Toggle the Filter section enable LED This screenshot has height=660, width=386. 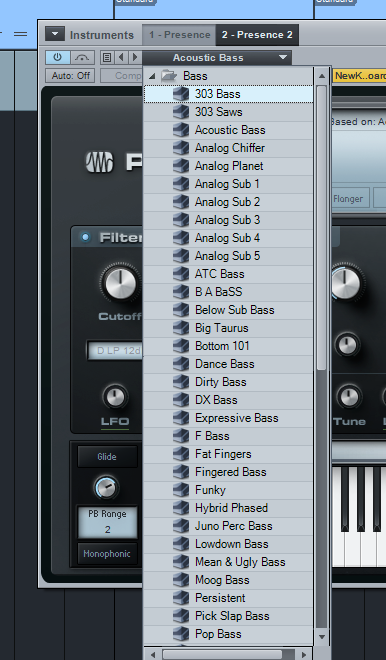[x=85, y=237]
